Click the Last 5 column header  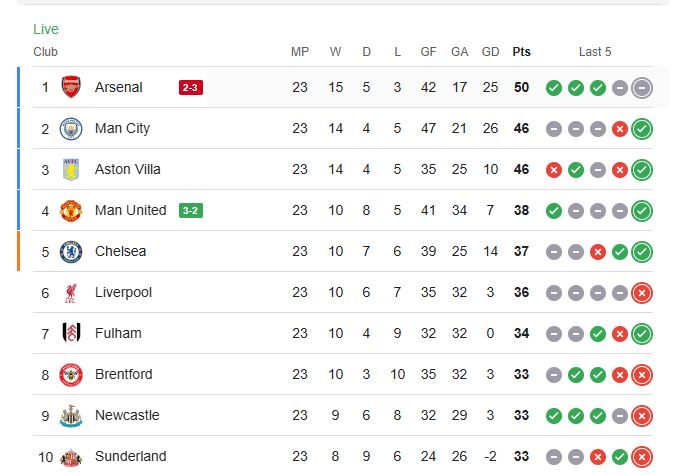[595, 52]
